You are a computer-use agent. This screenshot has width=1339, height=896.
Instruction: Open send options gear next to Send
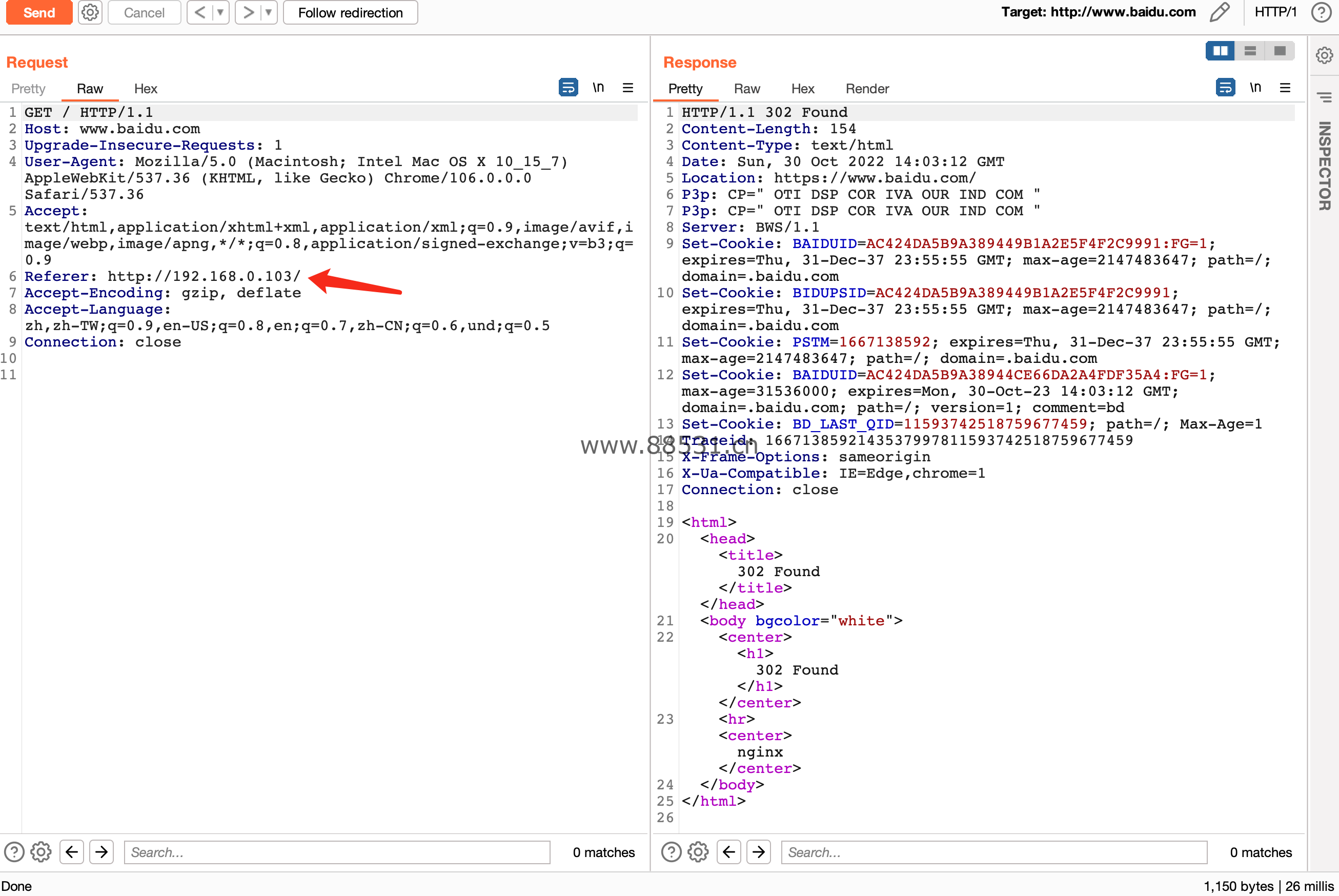coord(90,12)
